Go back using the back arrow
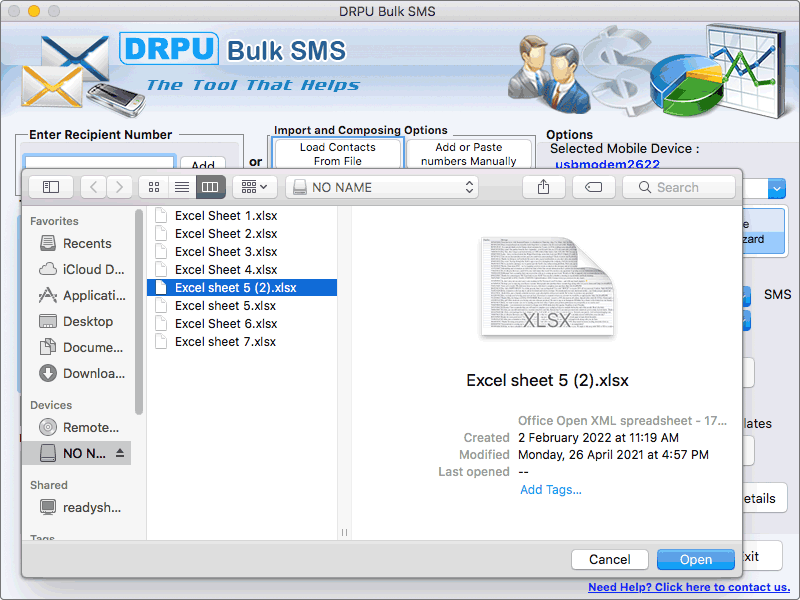 coord(92,187)
